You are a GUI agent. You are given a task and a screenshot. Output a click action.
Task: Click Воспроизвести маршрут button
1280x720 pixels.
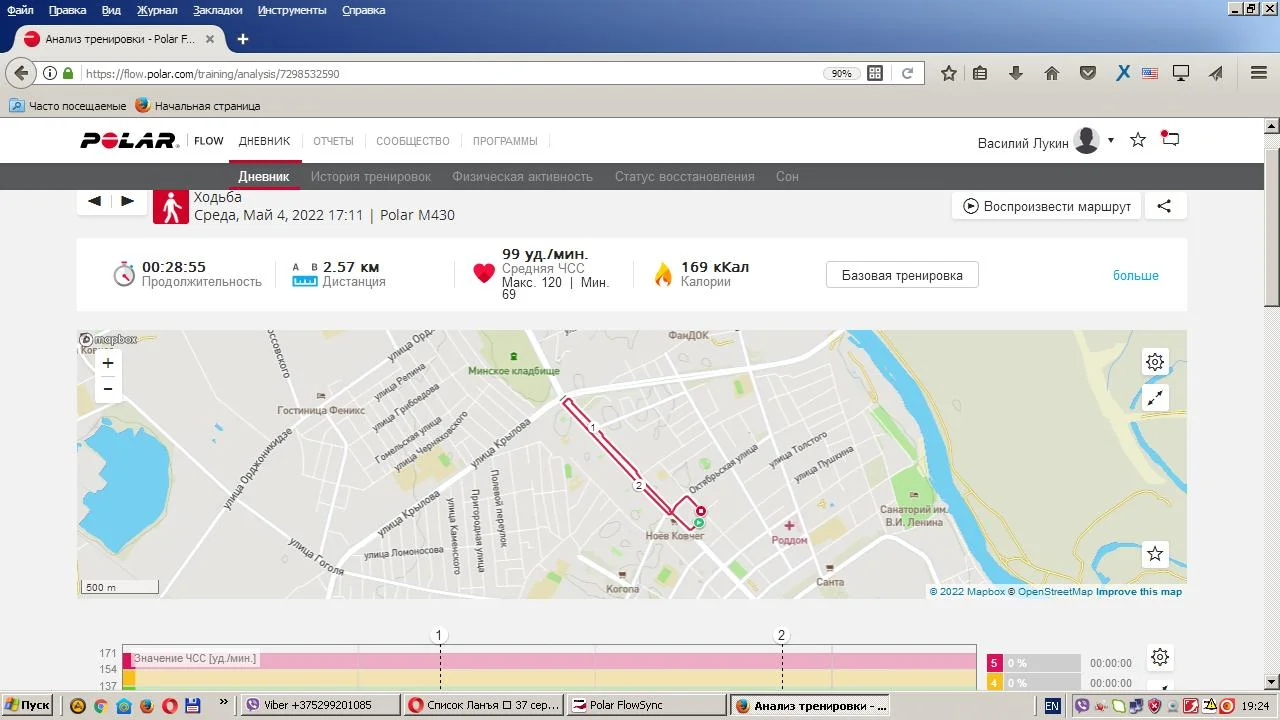tap(1046, 206)
